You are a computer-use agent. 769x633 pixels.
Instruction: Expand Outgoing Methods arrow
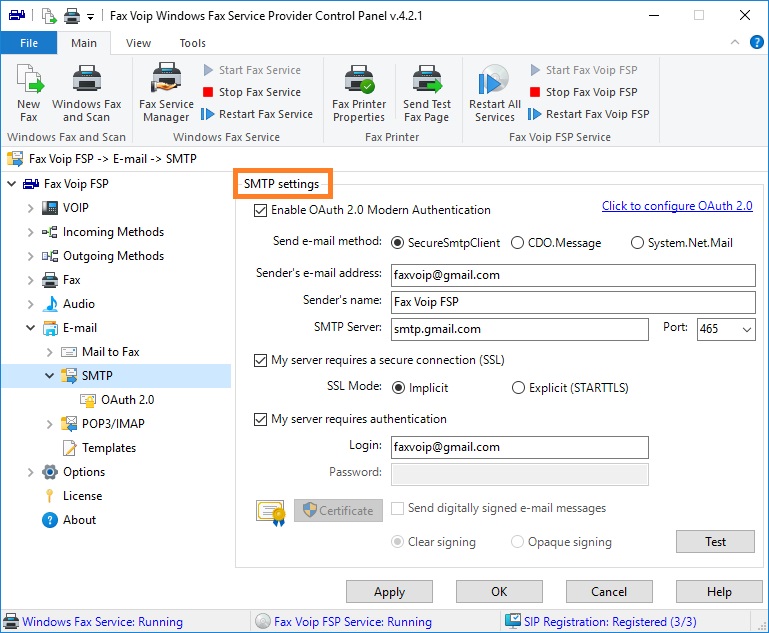pos(30,256)
